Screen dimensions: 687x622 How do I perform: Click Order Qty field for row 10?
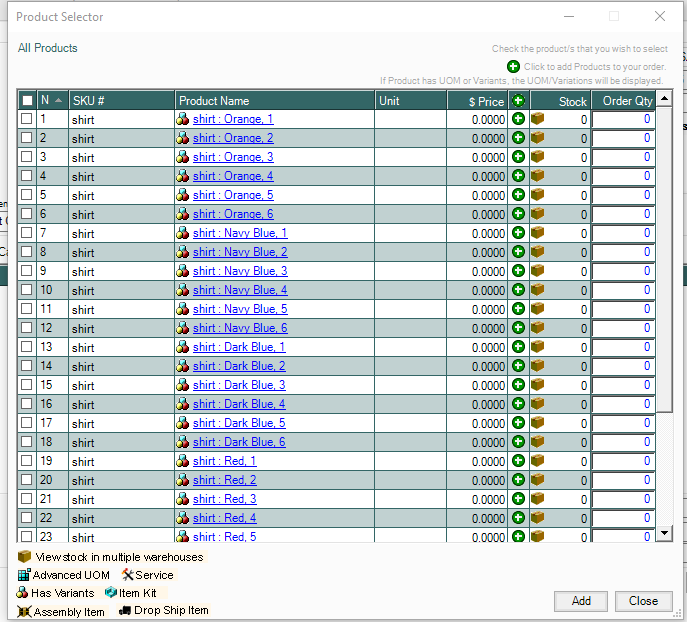click(x=622, y=290)
